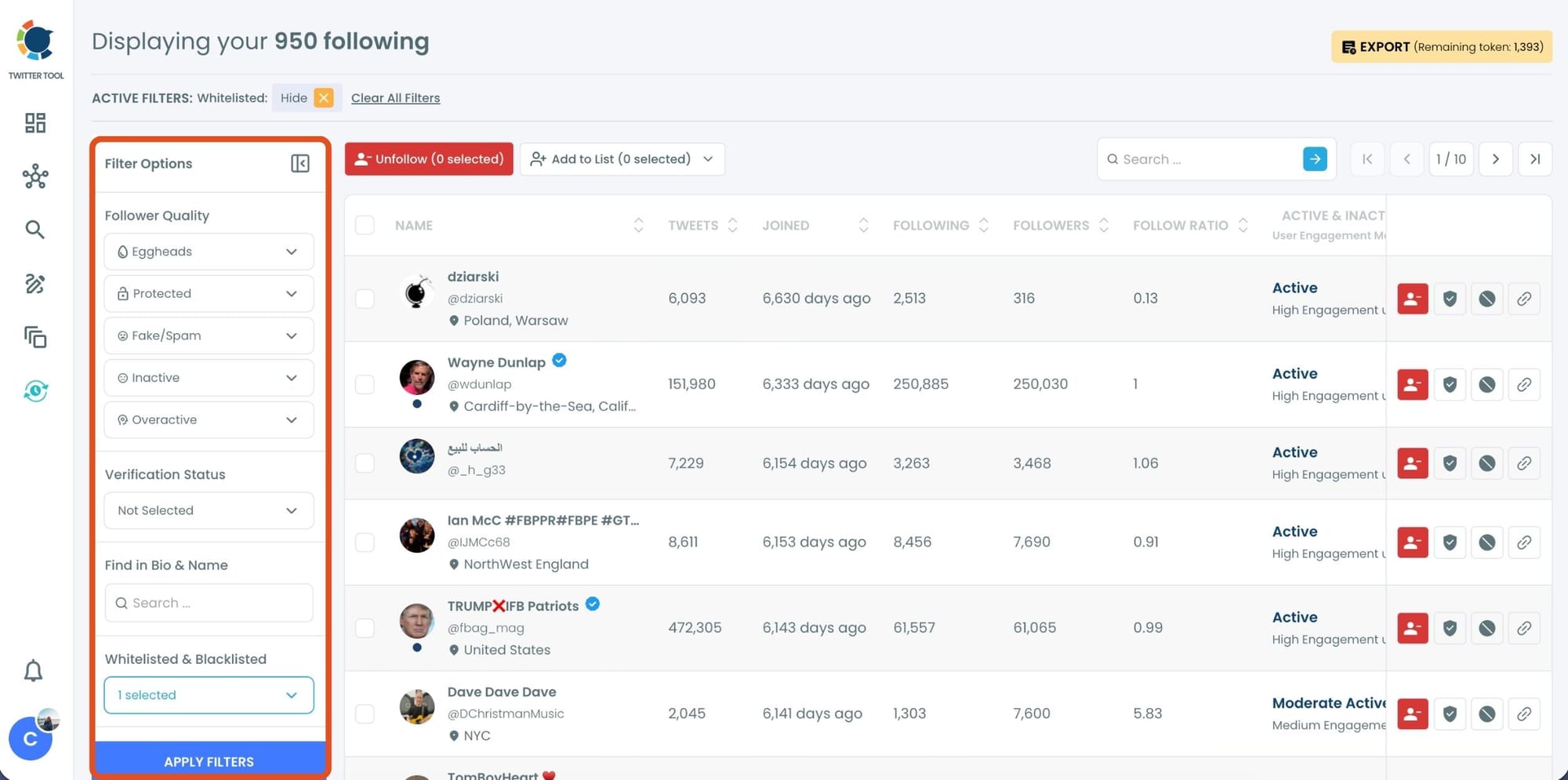
Task: Select all rows with header checkbox
Action: tap(365, 226)
